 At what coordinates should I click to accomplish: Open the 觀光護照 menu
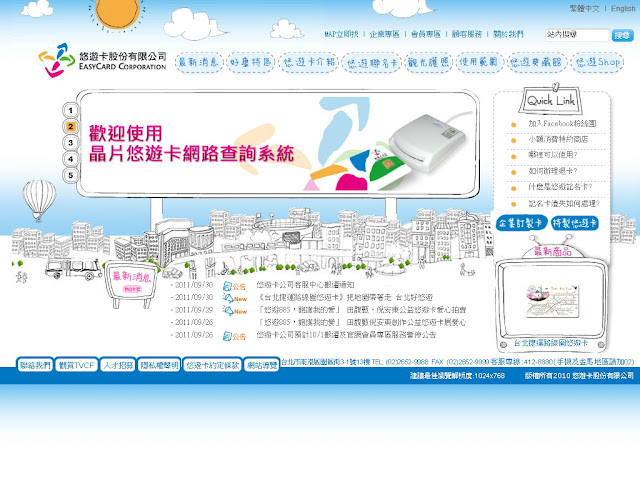(429, 62)
